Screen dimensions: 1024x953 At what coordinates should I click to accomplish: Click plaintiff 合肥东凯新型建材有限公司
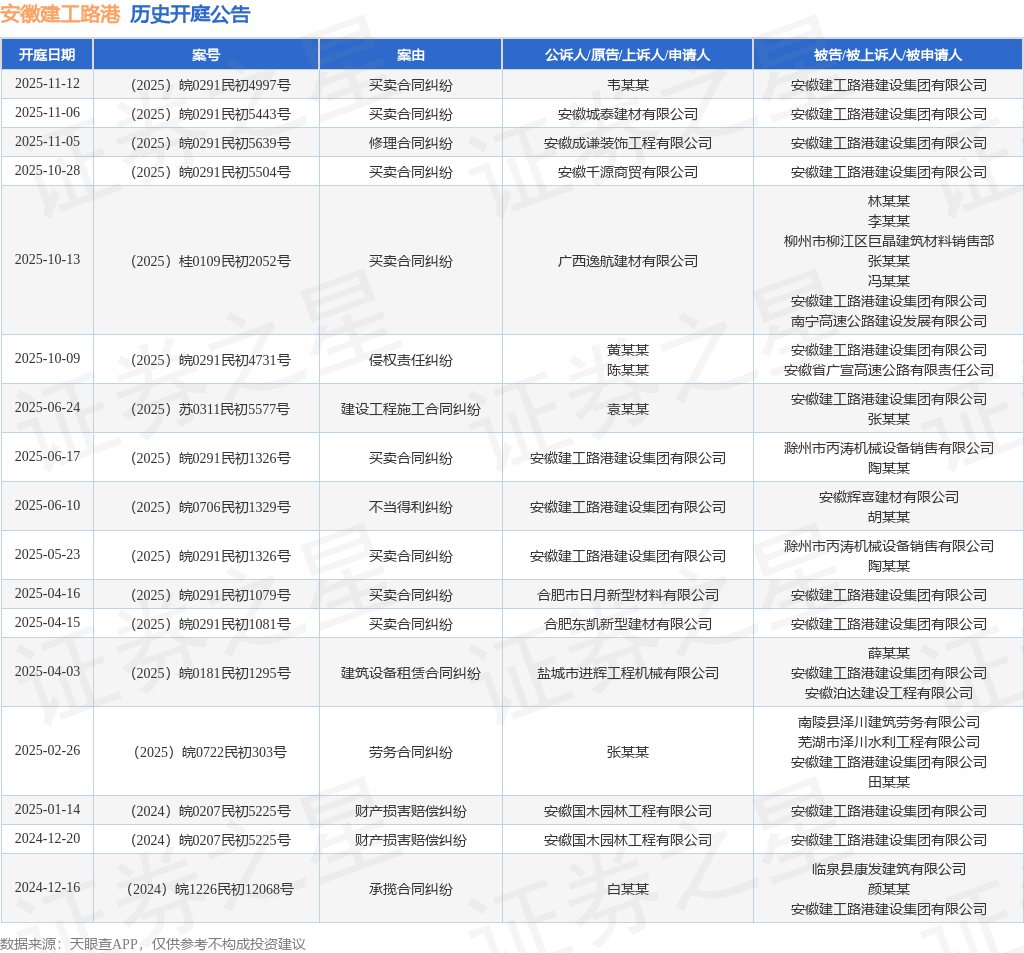[x=628, y=624]
